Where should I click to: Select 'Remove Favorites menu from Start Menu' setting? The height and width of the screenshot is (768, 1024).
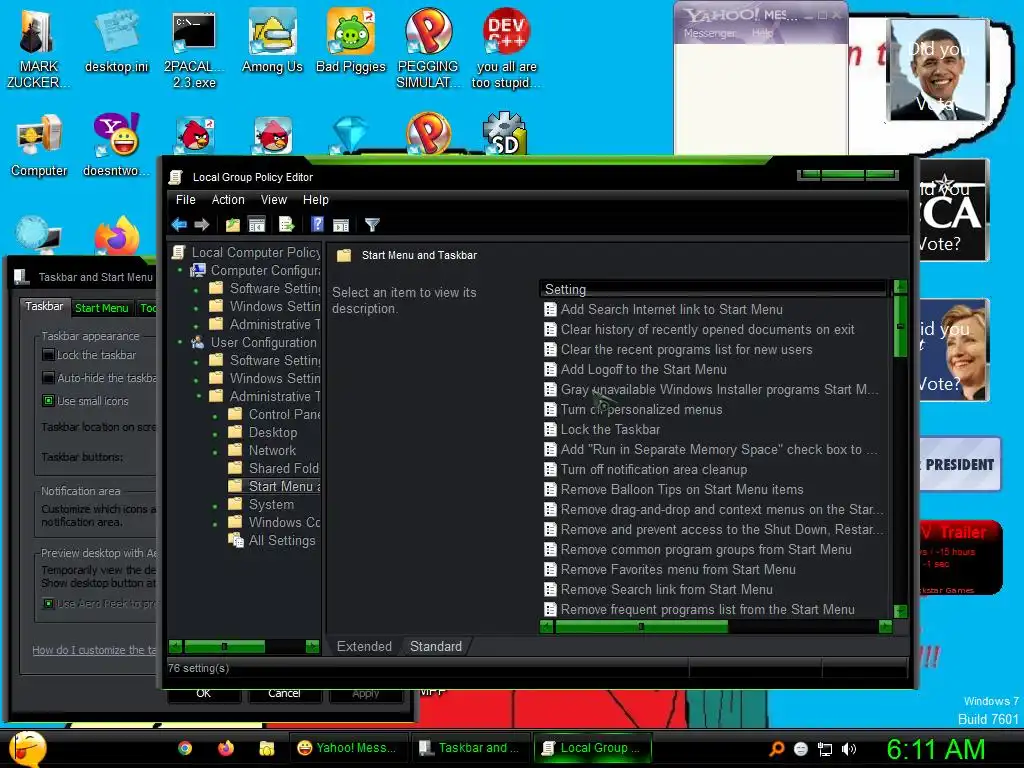(670, 569)
